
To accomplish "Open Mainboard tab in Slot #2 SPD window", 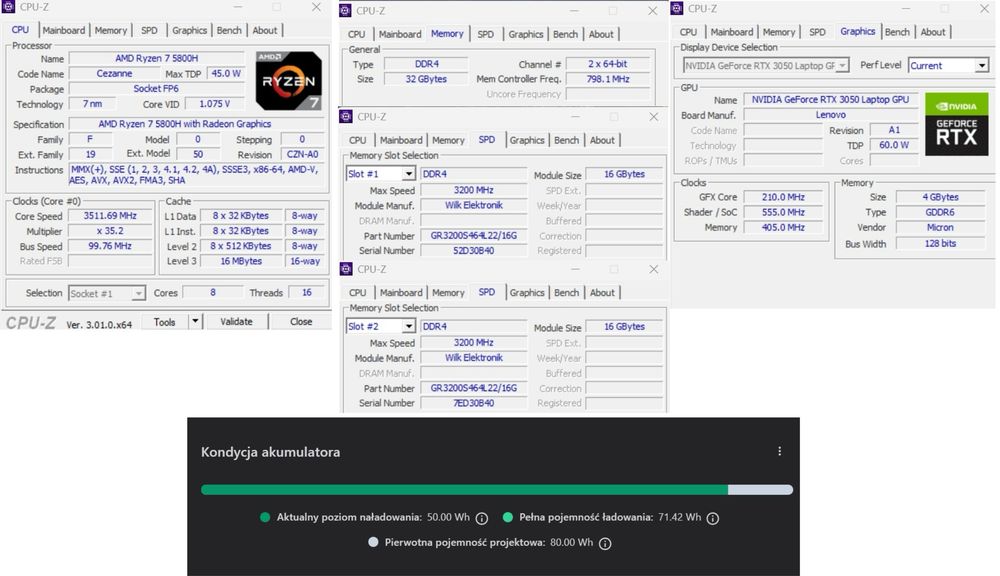I will [401, 292].
